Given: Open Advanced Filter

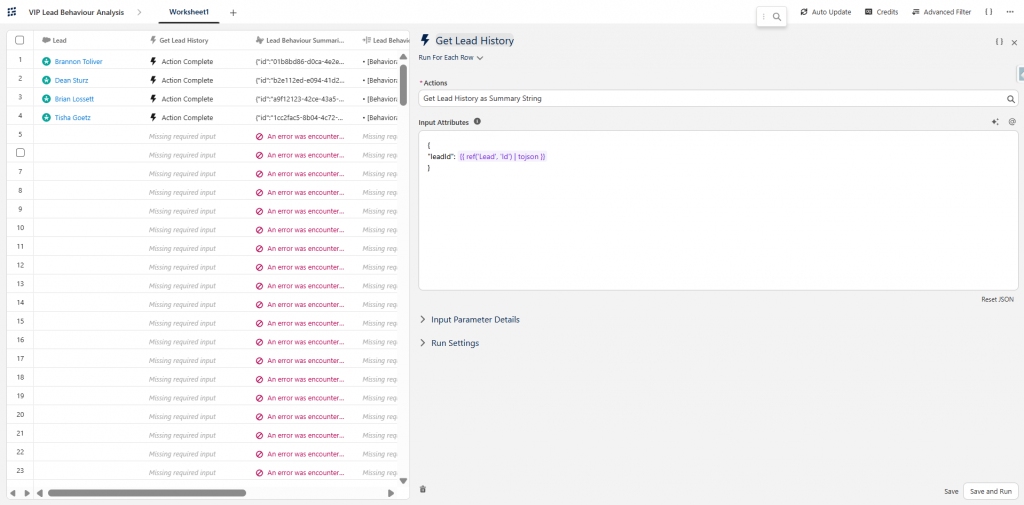Looking at the screenshot, I should [941, 12].
